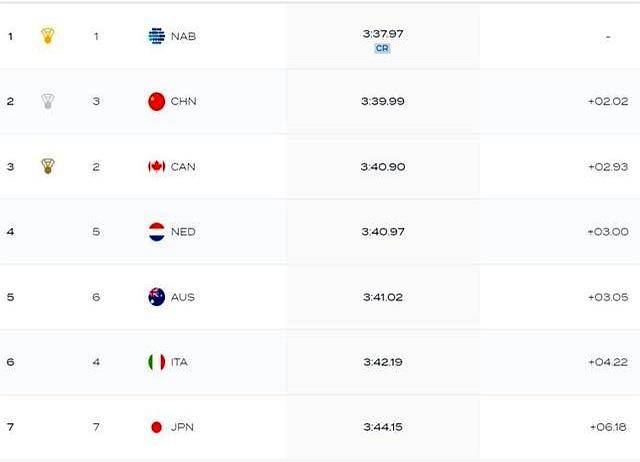Viewport: 640px width, 462px height.
Task: Click Italy's time 3:42.19
Action: click(383, 362)
